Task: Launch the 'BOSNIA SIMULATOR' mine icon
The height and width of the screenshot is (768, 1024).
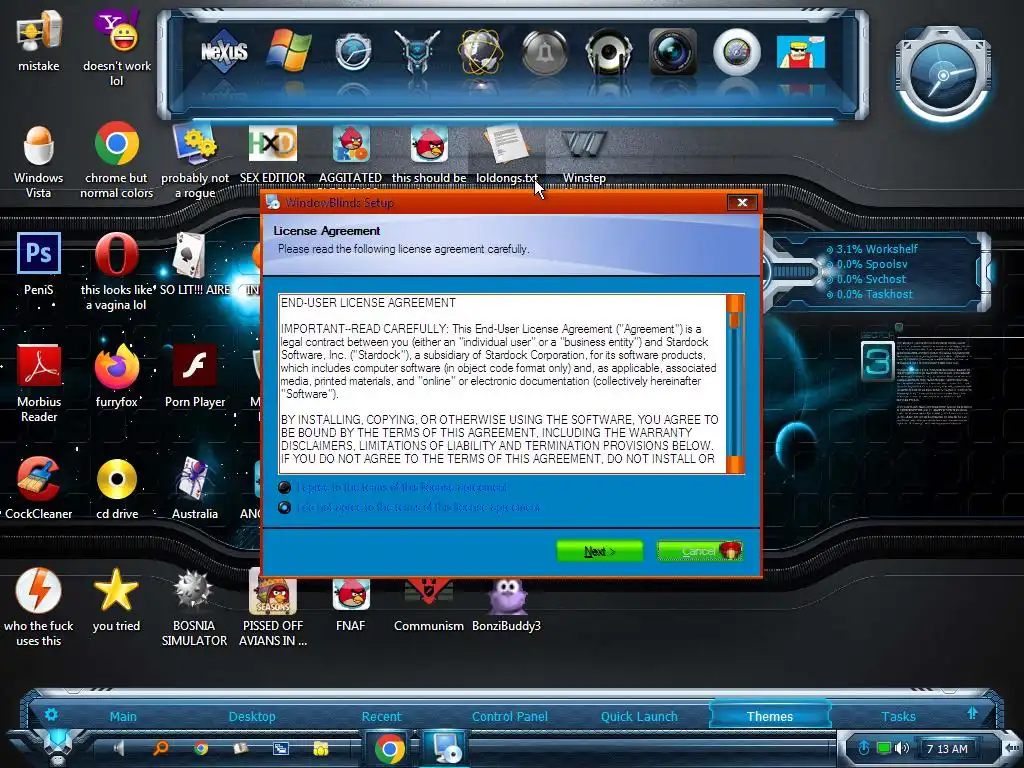Action: click(194, 607)
